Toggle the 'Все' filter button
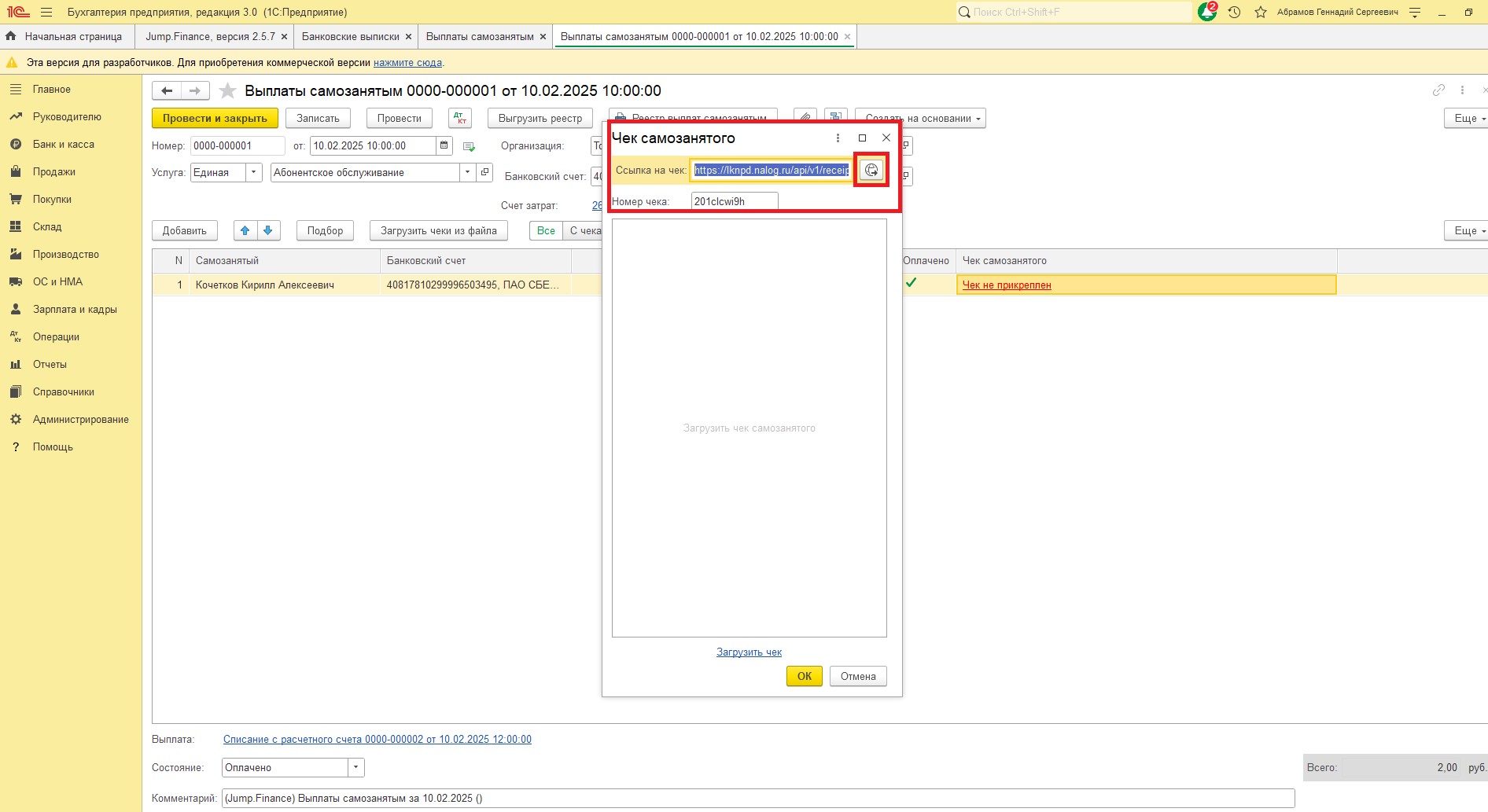1488x812 pixels. pos(546,230)
